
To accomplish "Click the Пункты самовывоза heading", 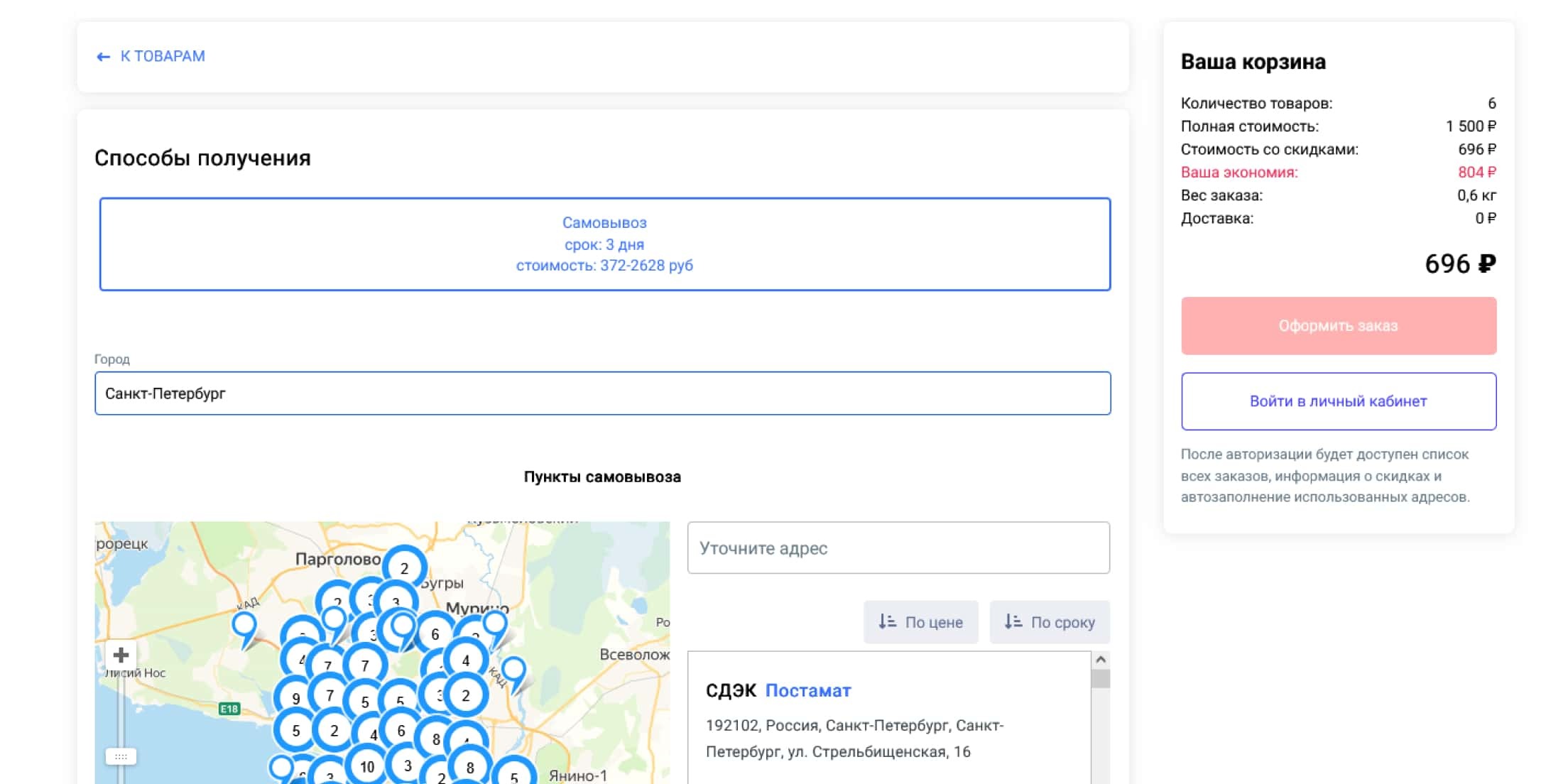I will coord(602,477).
